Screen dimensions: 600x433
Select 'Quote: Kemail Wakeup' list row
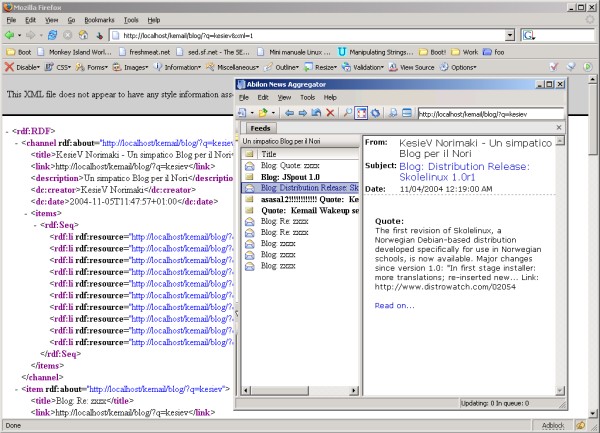tap(300, 210)
